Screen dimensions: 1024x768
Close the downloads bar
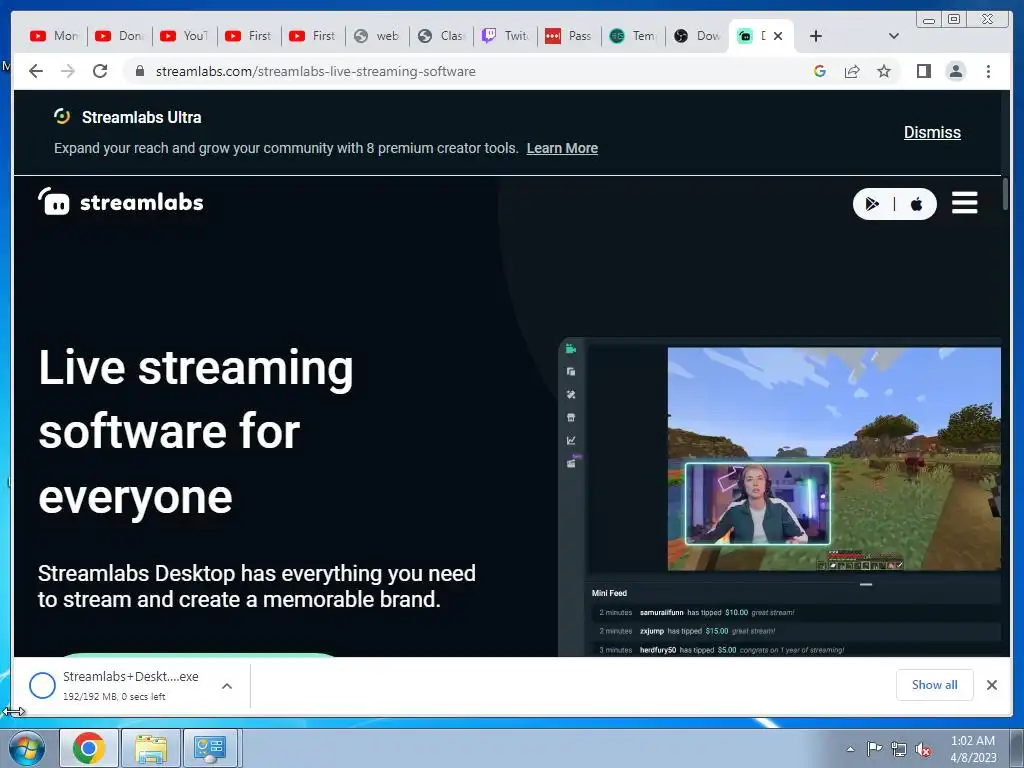pos(992,684)
